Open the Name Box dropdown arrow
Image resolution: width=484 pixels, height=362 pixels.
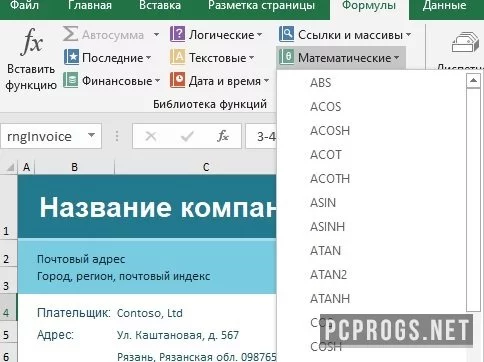91,136
